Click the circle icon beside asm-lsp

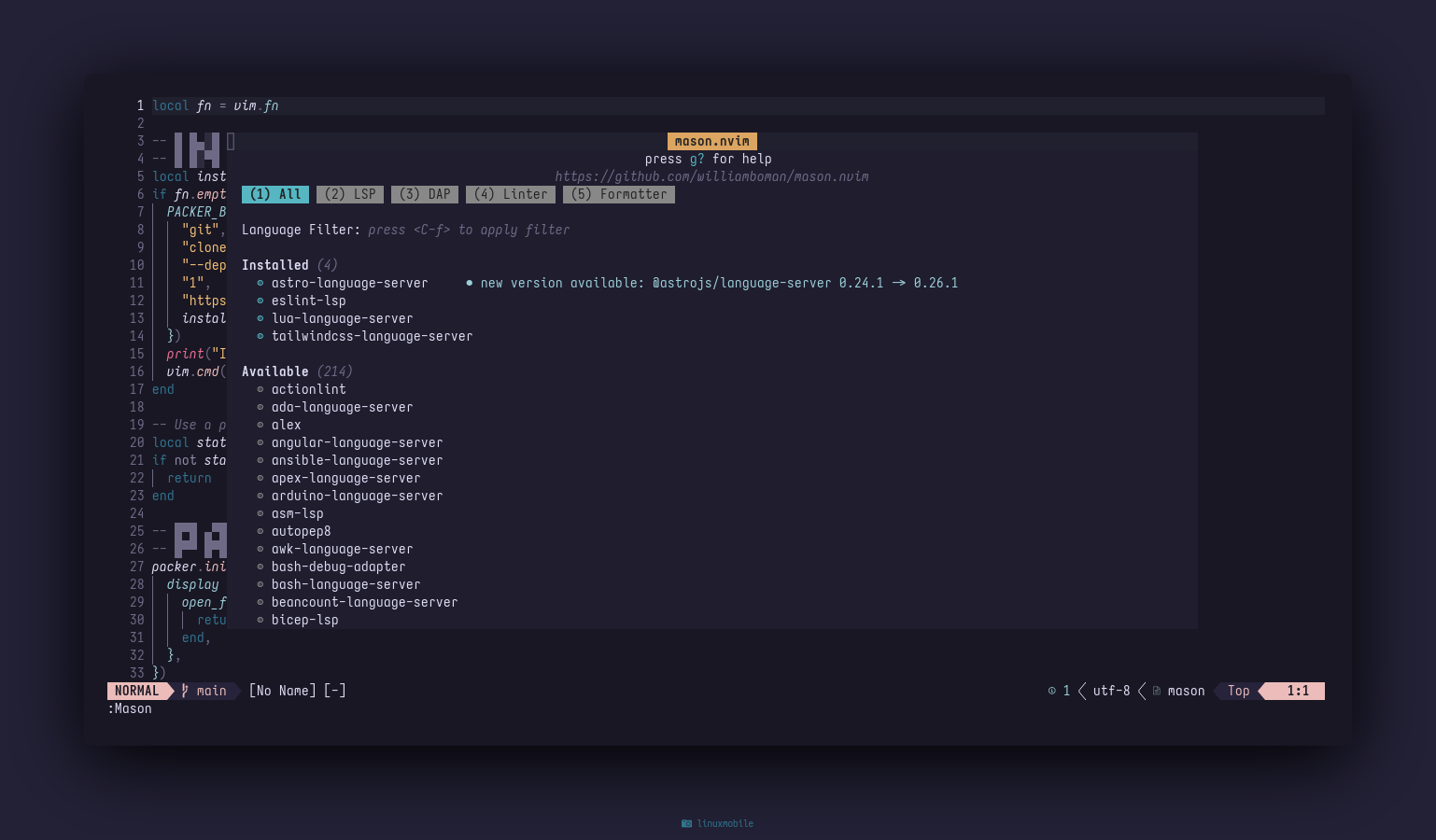click(x=260, y=513)
